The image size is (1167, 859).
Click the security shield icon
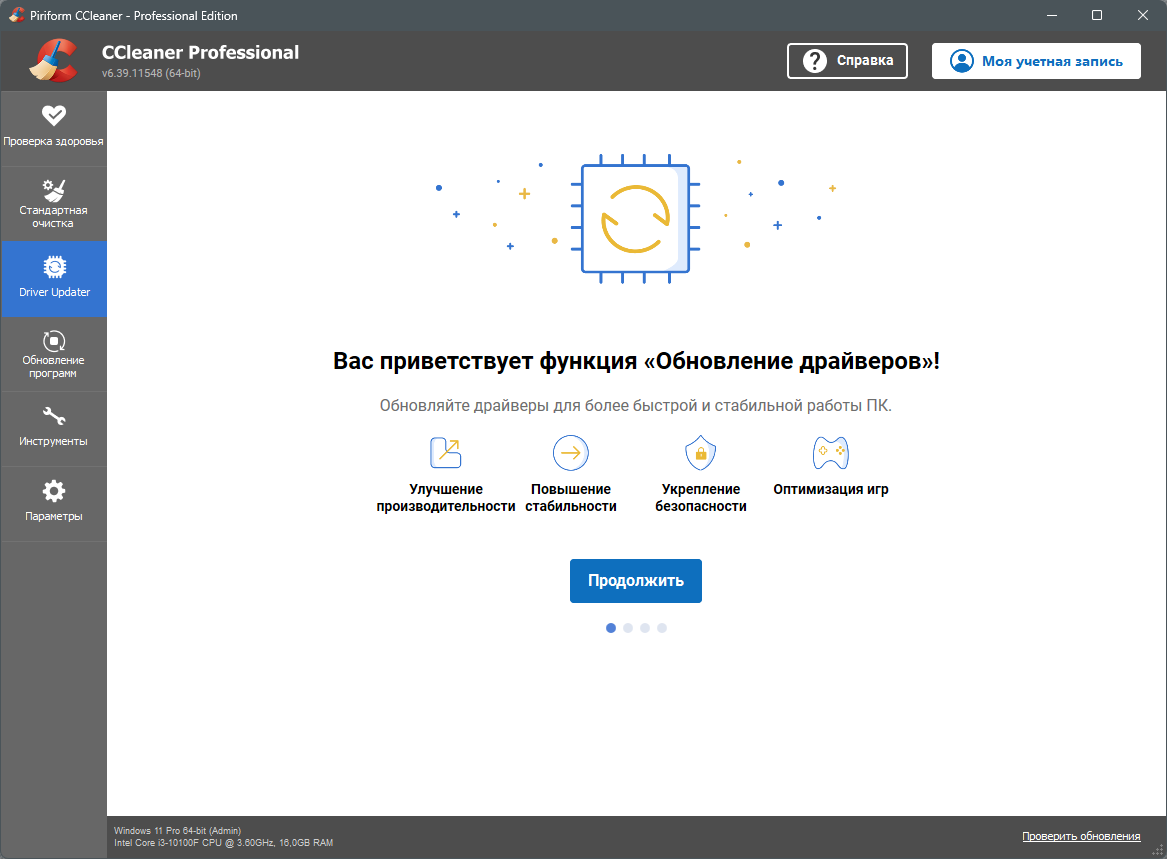[x=700, y=453]
